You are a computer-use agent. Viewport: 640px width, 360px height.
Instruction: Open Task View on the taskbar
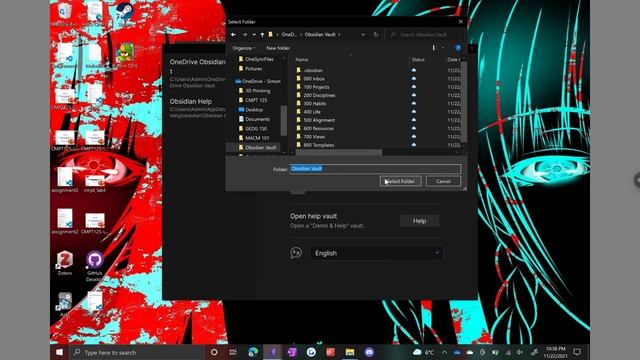[x=233, y=352]
